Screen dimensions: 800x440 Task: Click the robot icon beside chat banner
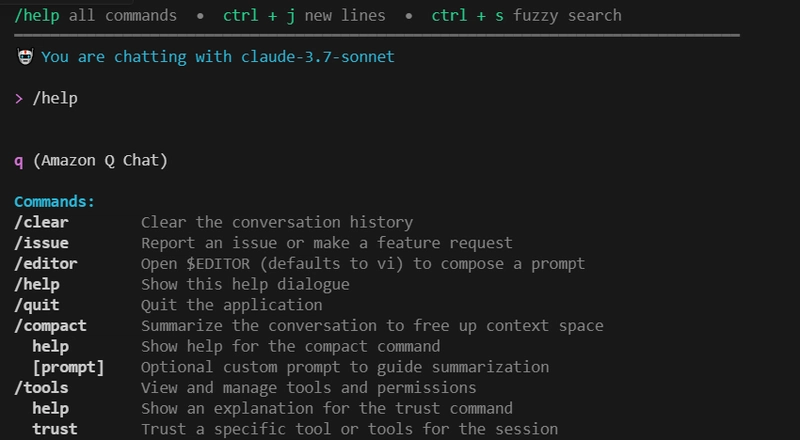coord(25,57)
